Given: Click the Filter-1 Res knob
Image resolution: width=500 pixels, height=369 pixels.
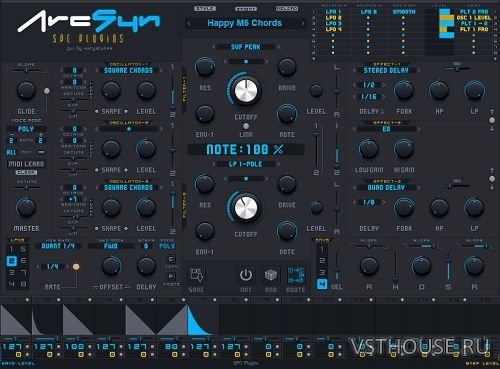Looking at the screenshot, I should [205, 67].
